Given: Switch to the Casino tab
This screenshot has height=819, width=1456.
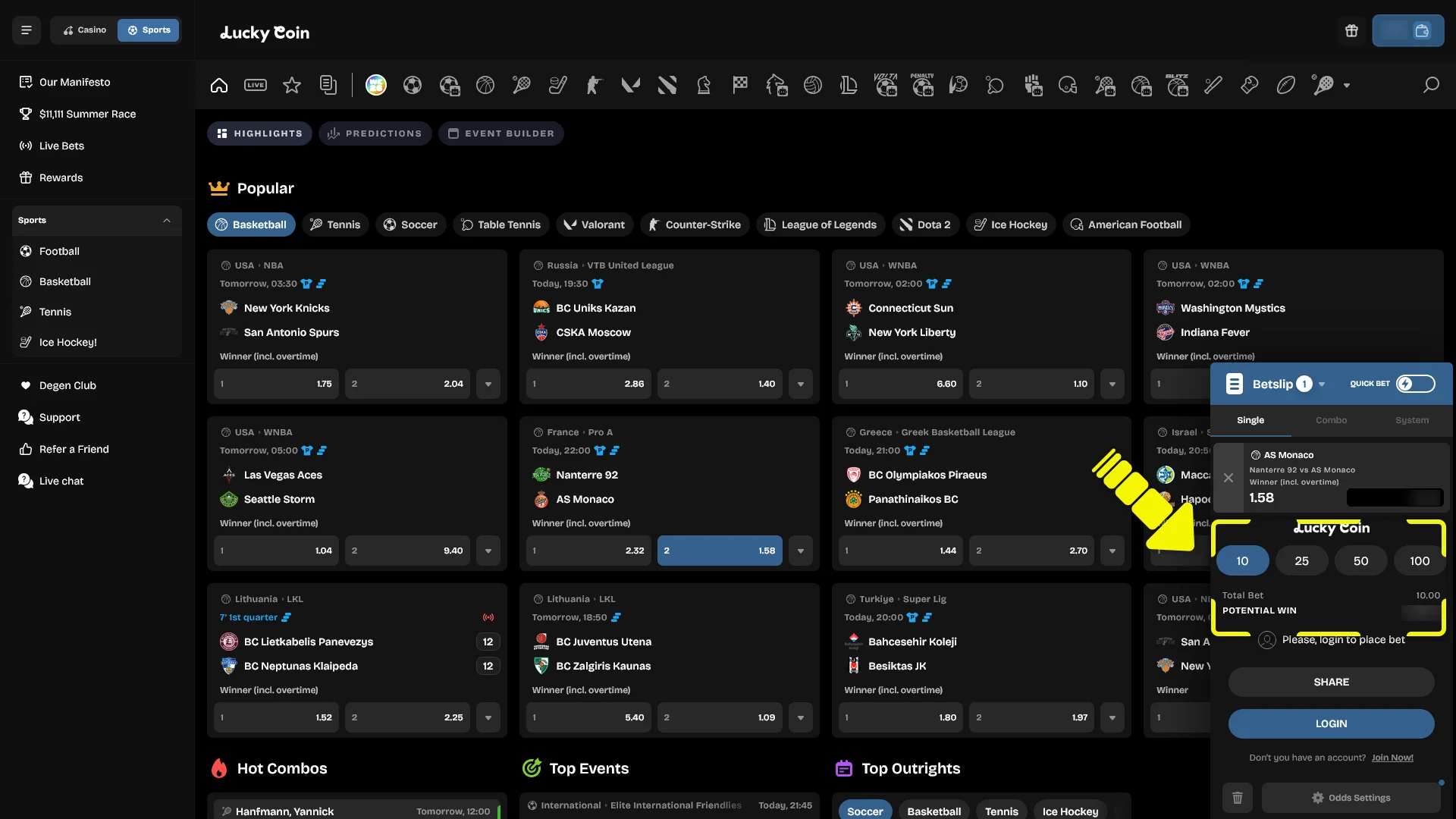Looking at the screenshot, I should [x=85, y=30].
